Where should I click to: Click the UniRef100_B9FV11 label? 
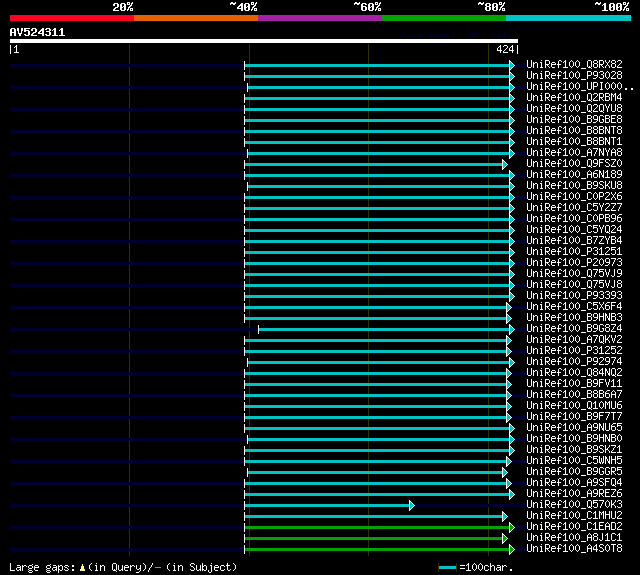click(574, 384)
